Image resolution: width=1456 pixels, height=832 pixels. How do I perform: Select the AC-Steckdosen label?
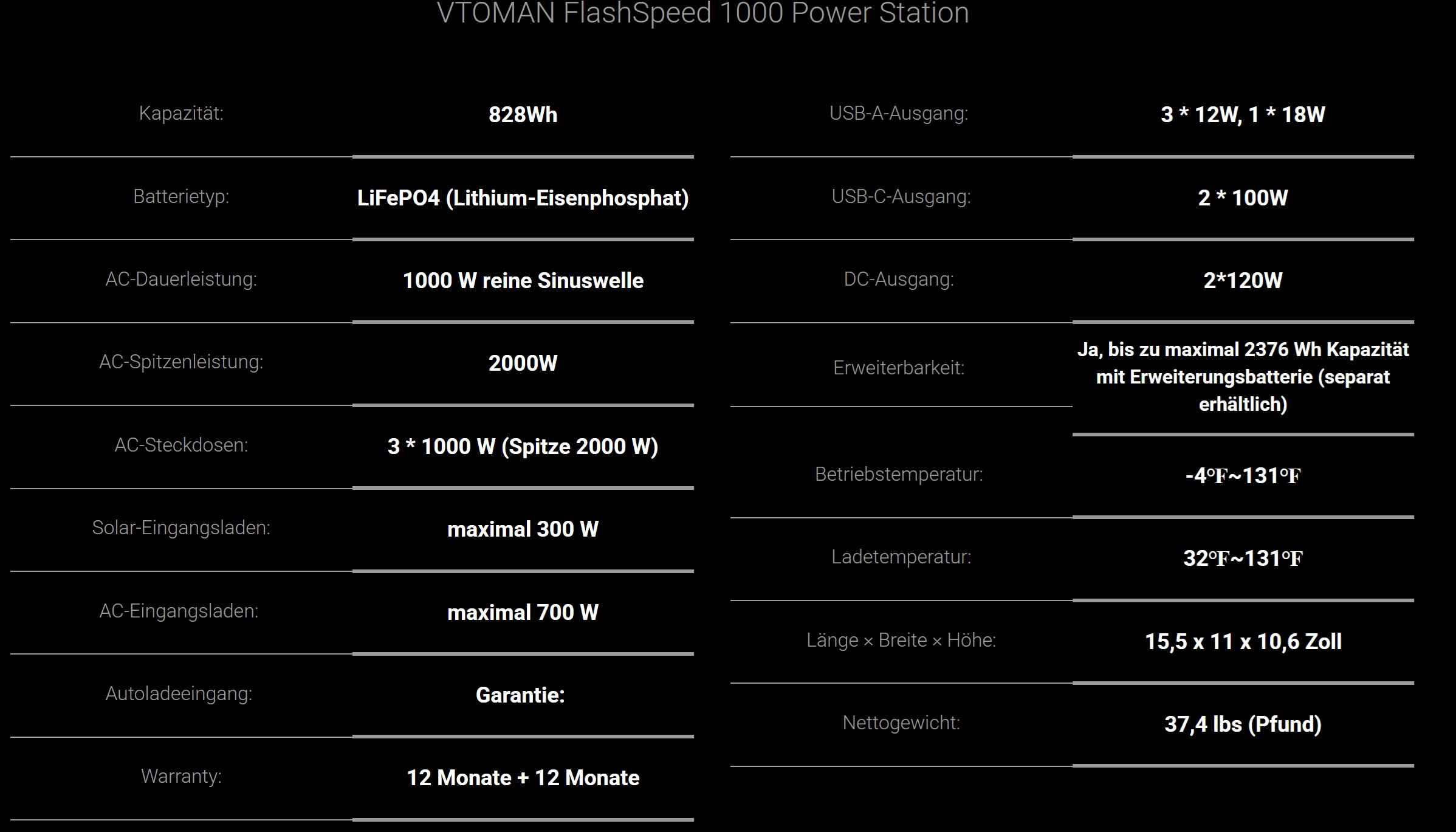pyautogui.click(x=181, y=445)
